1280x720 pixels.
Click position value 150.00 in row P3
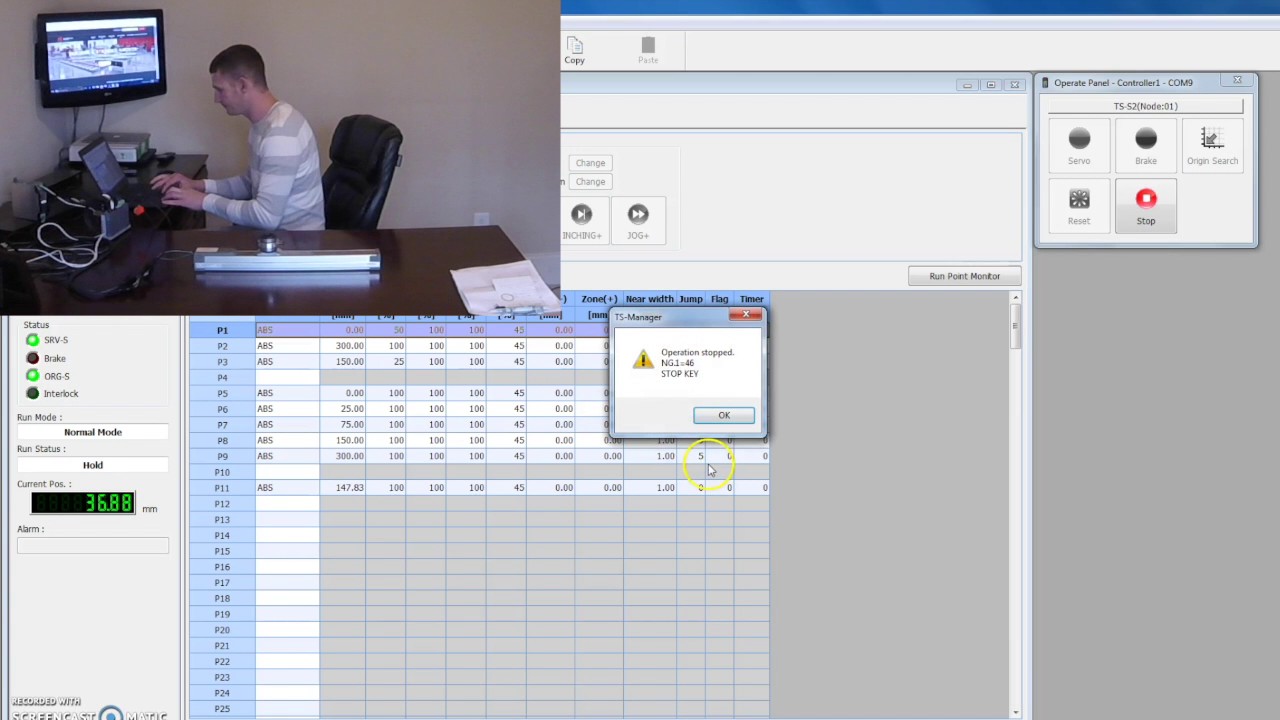point(343,362)
